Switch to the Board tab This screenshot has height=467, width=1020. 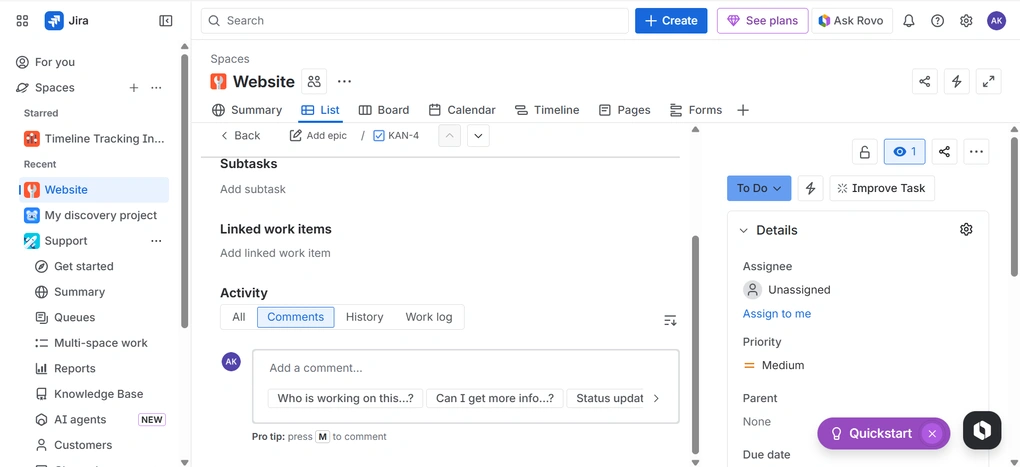(384, 110)
